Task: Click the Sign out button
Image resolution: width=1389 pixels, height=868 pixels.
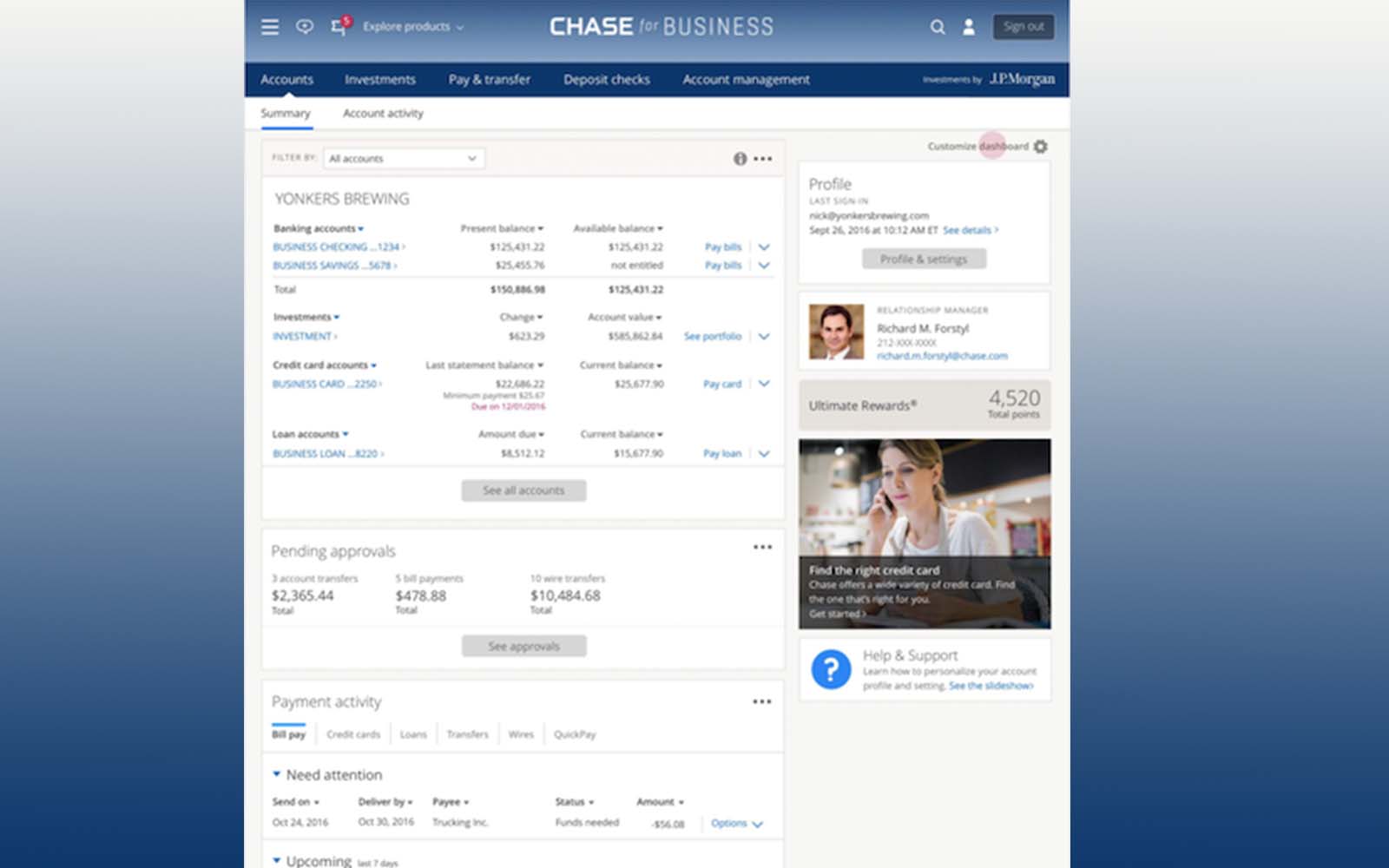Action: coord(1024,27)
